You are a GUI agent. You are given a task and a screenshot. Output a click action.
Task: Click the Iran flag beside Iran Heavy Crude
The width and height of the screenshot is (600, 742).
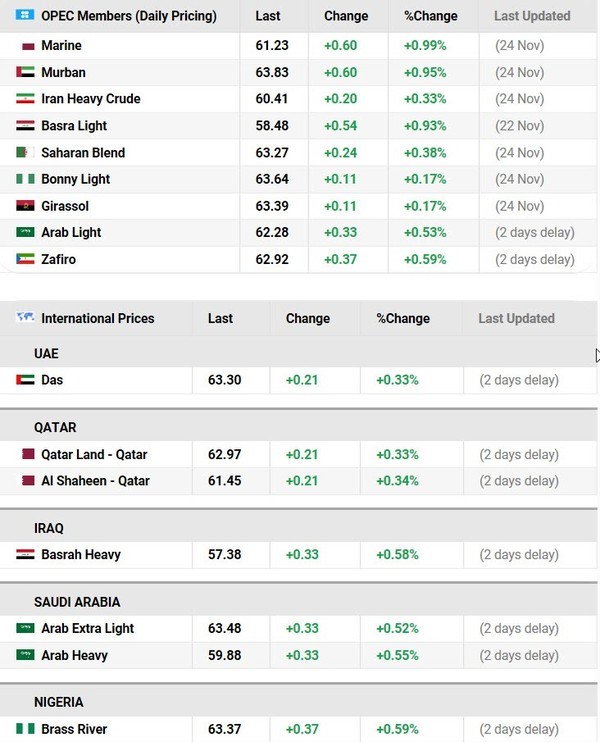tap(26, 99)
